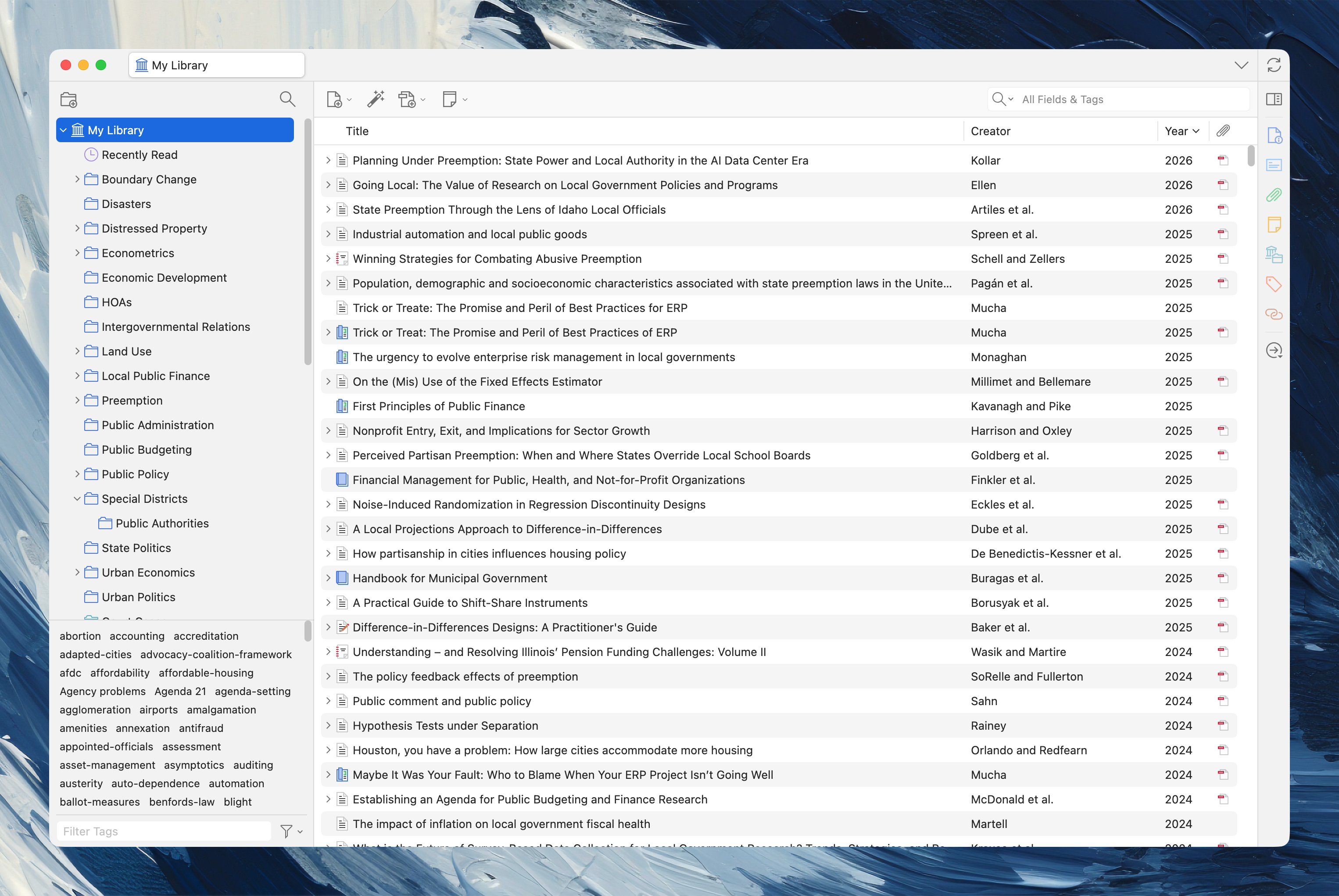This screenshot has width=1339, height=896.
Task: Click Add Item by Identifier wand
Action: click(375, 99)
